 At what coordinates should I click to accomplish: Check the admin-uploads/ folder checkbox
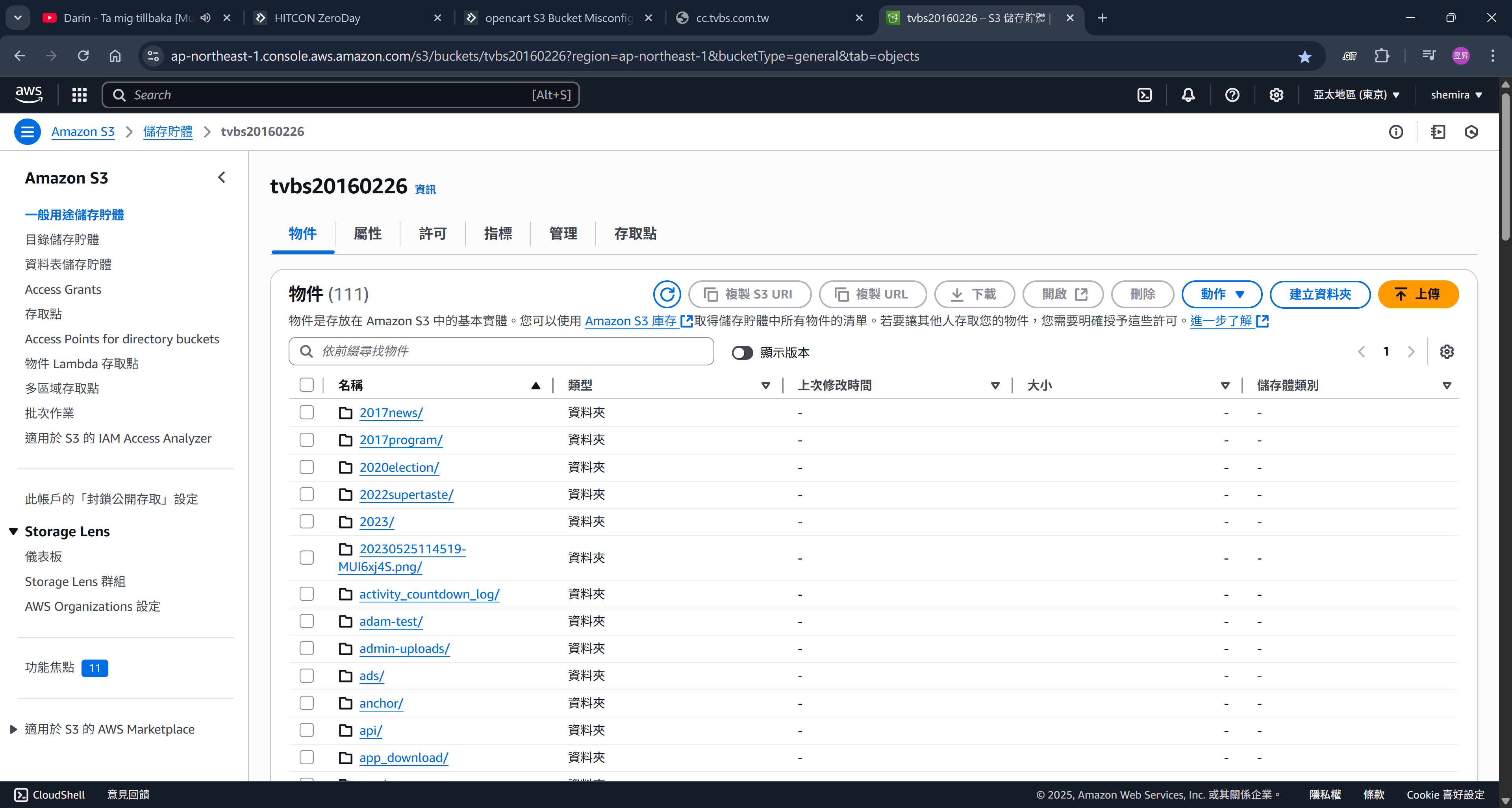coord(306,649)
